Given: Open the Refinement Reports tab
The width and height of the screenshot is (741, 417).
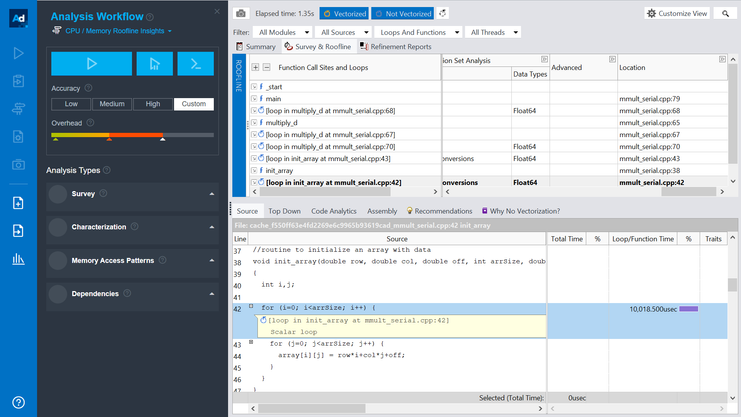Looking at the screenshot, I should coord(396,47).
